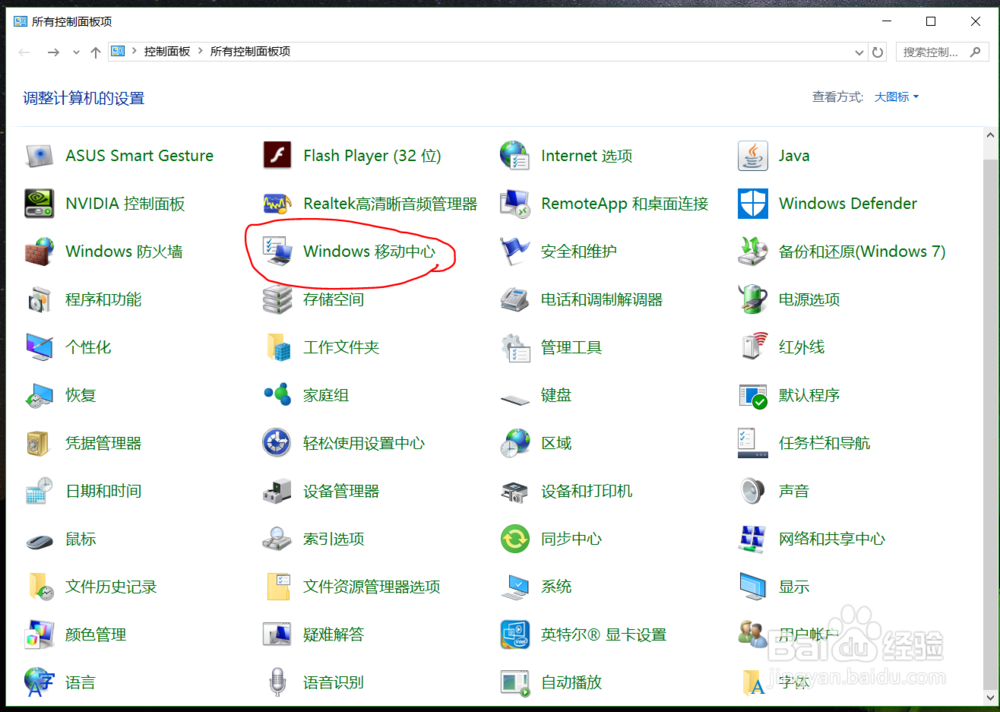Screen dimensions: 1000x712
Task: Open the Flash Player (32 位) icon
Action: pos(277,156)
